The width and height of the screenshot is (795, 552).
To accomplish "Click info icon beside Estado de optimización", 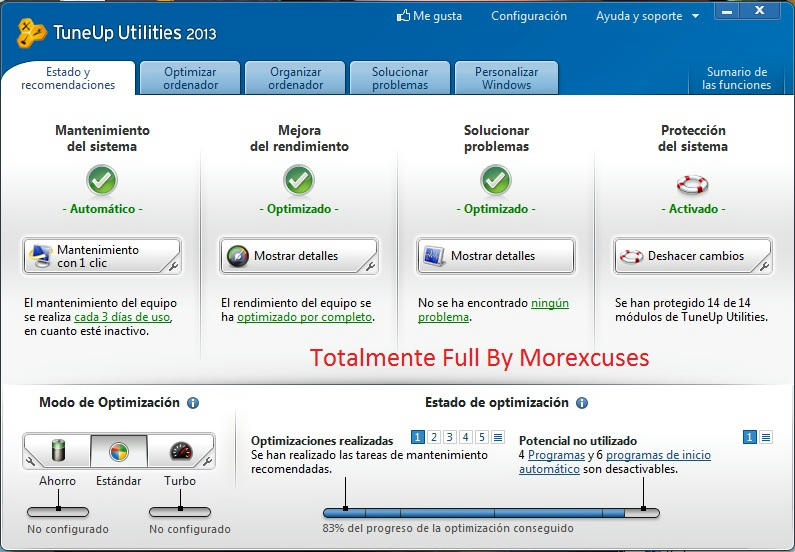I will tap(582, 403).
